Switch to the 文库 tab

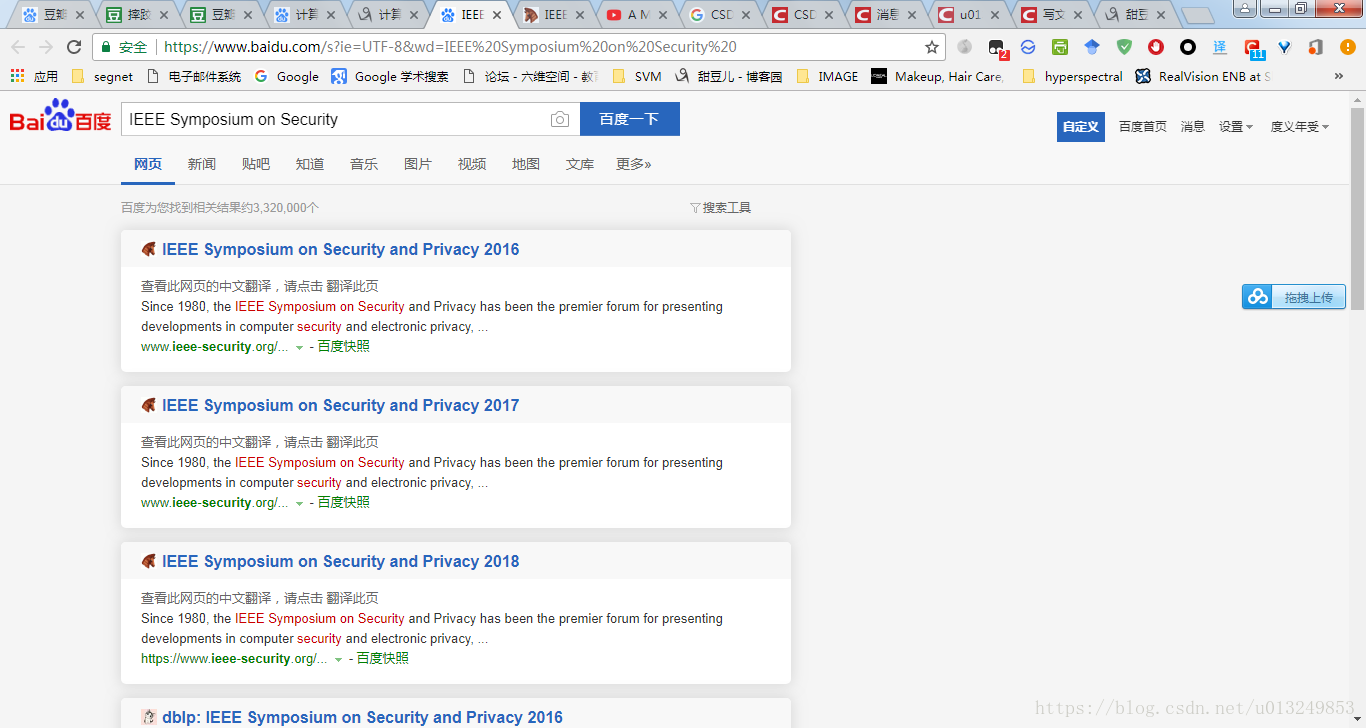[x=580, y=164]
